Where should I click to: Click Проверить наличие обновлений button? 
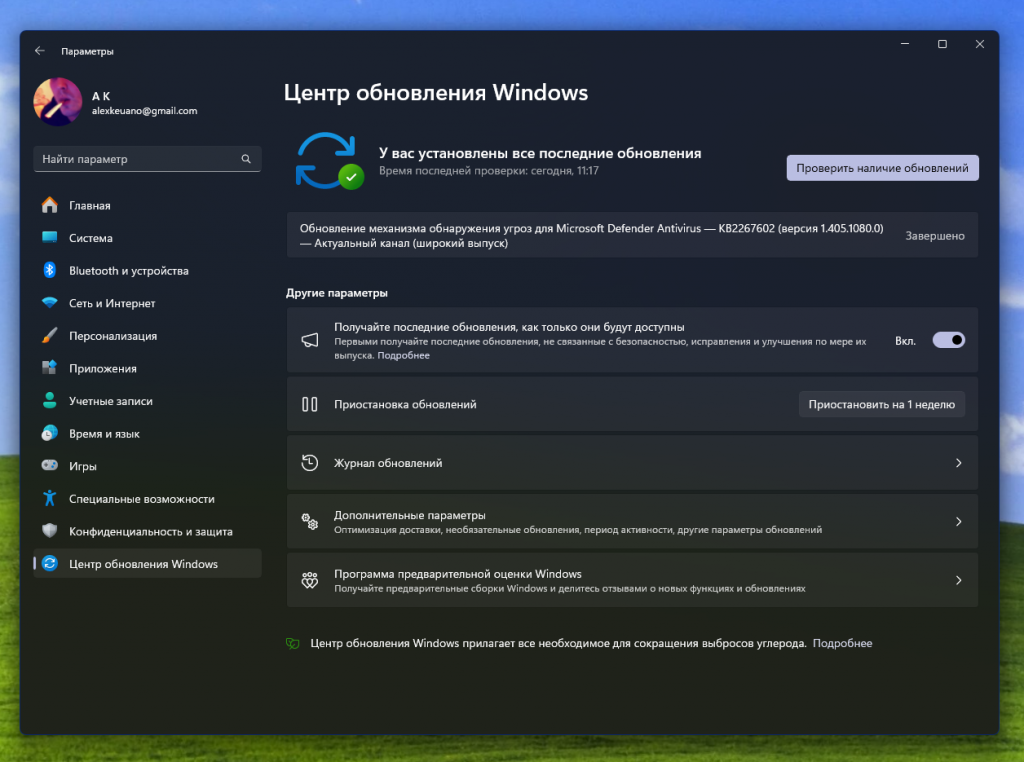[882, 168]
